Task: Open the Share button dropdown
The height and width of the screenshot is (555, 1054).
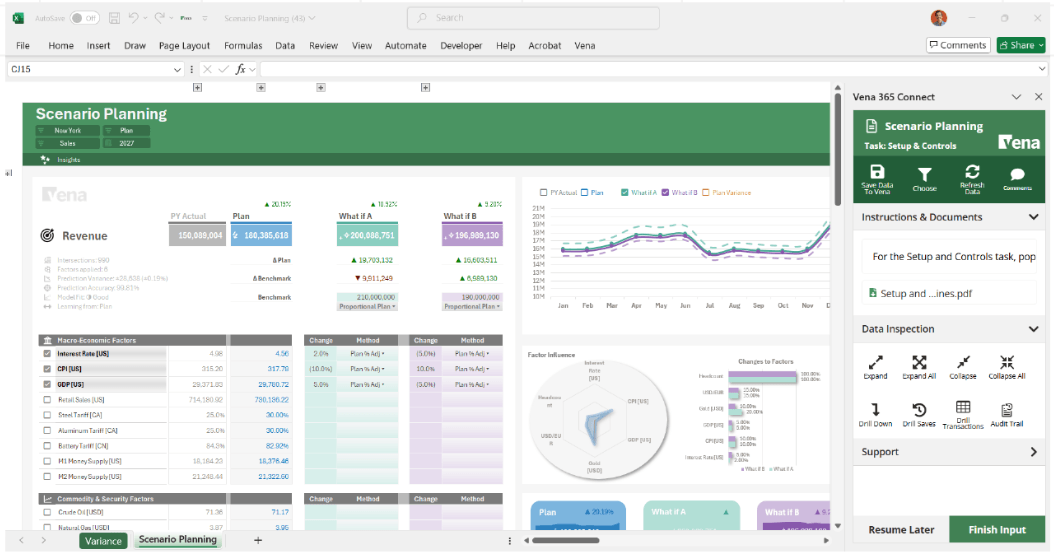Action: coord(1041,45)
